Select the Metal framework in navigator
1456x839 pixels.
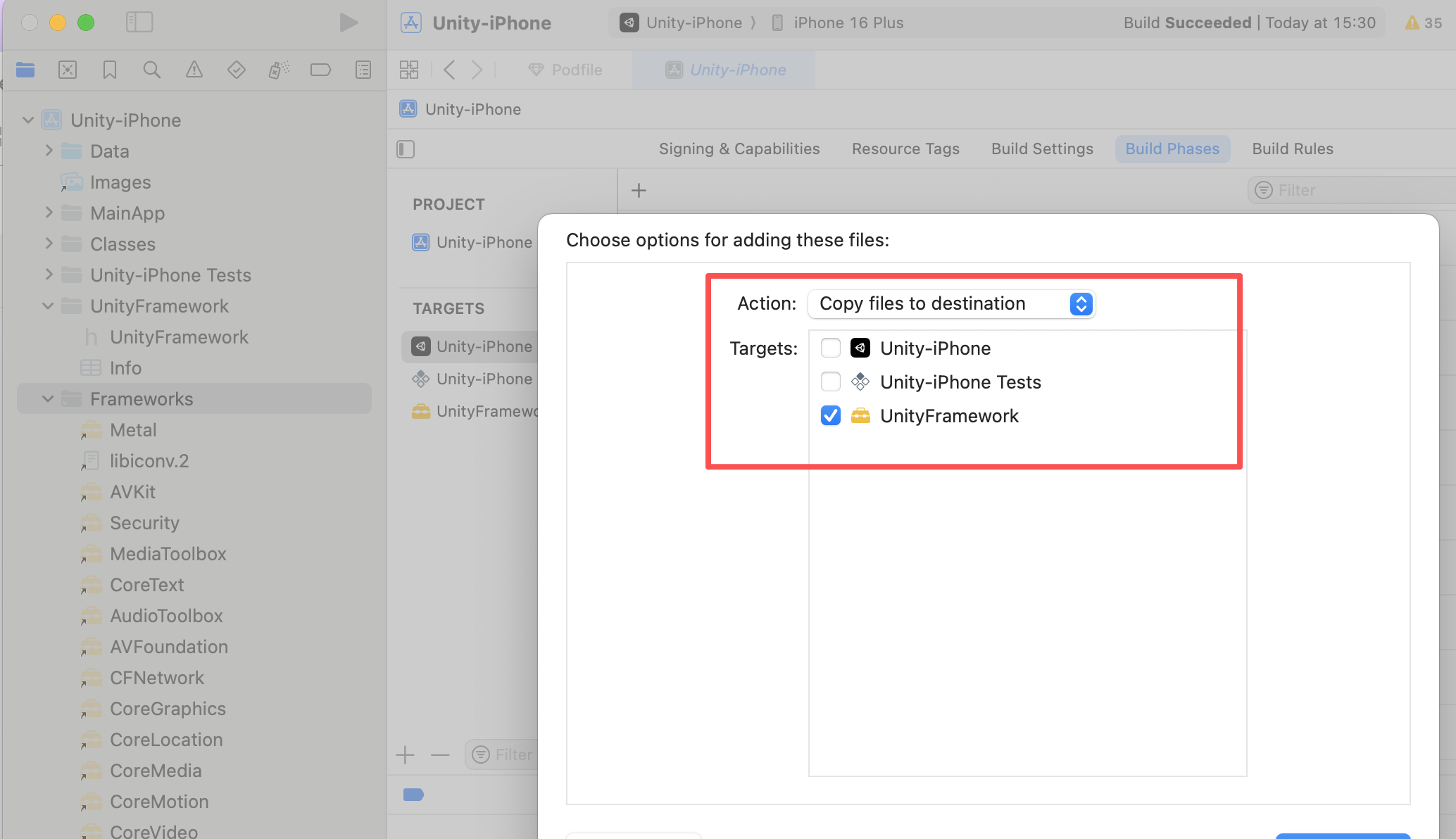click(x=133, y=430)
